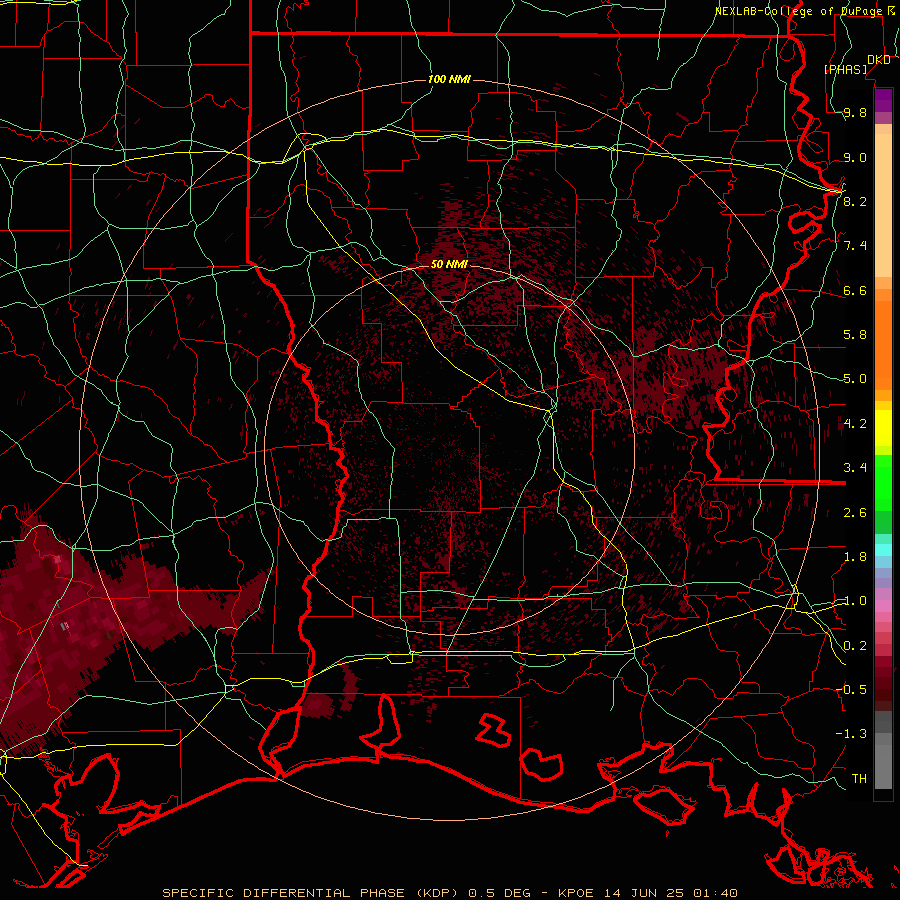This screenshot has width=900, height=900.
Task: Select the 4.2 scale label
Action: 855,424
